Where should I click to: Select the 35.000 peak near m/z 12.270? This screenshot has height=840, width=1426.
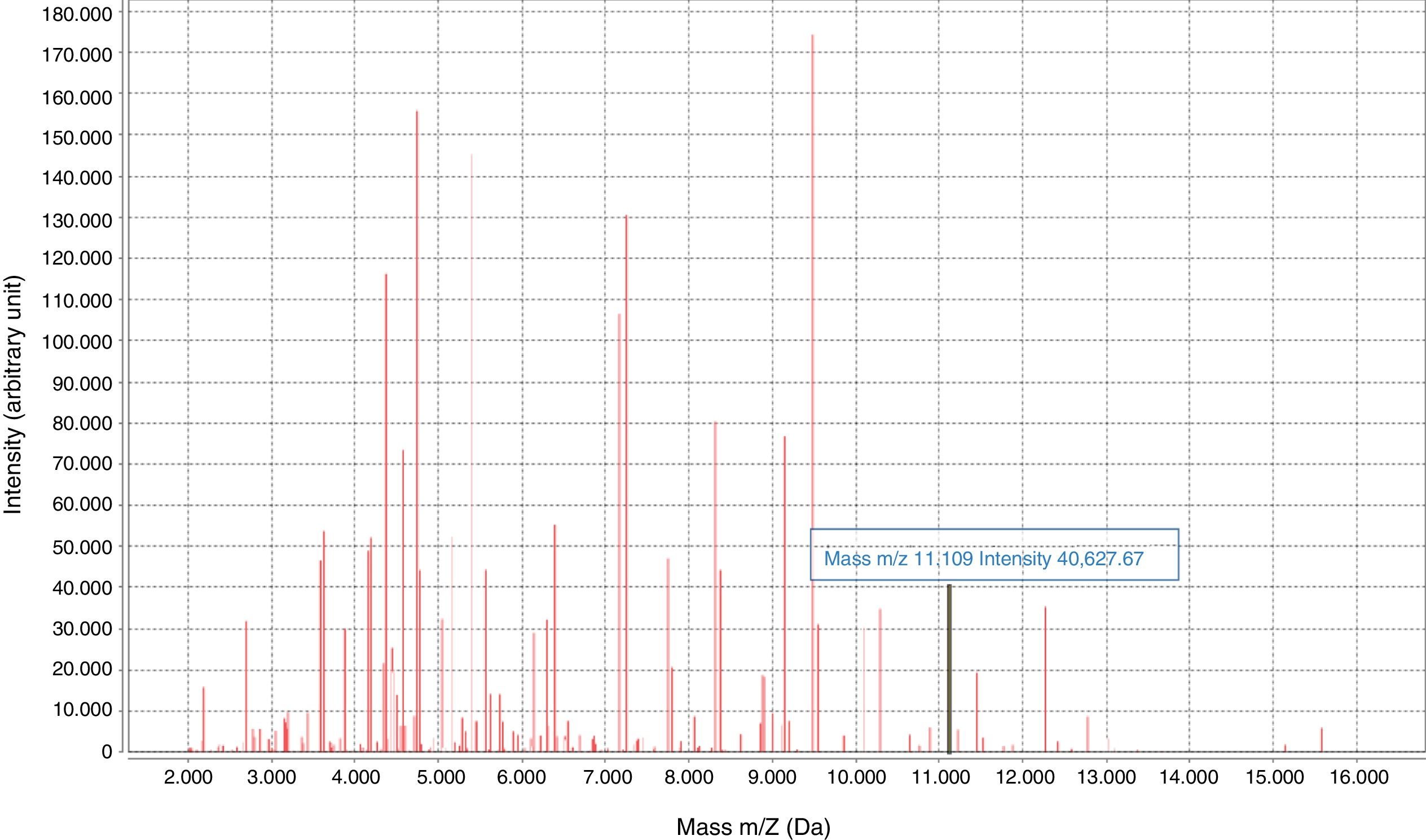[x=1045, y=679]
